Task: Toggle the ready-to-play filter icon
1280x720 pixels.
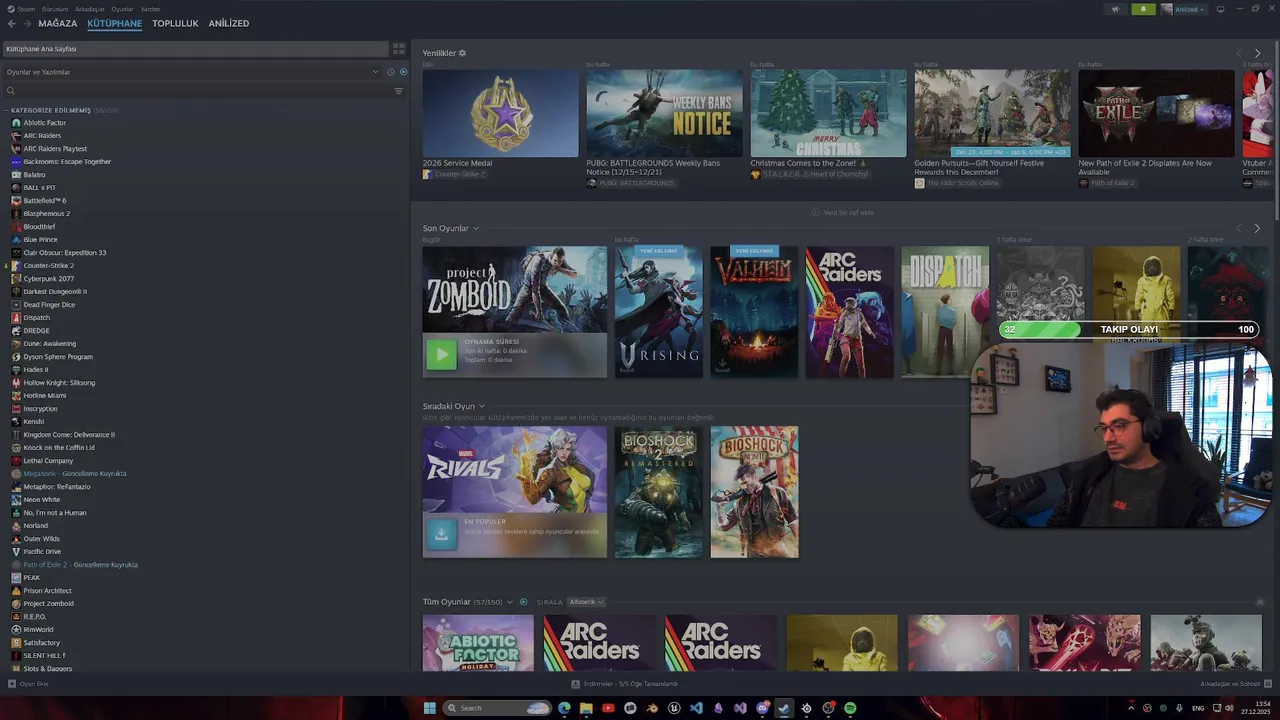Action: click(404, 72)
